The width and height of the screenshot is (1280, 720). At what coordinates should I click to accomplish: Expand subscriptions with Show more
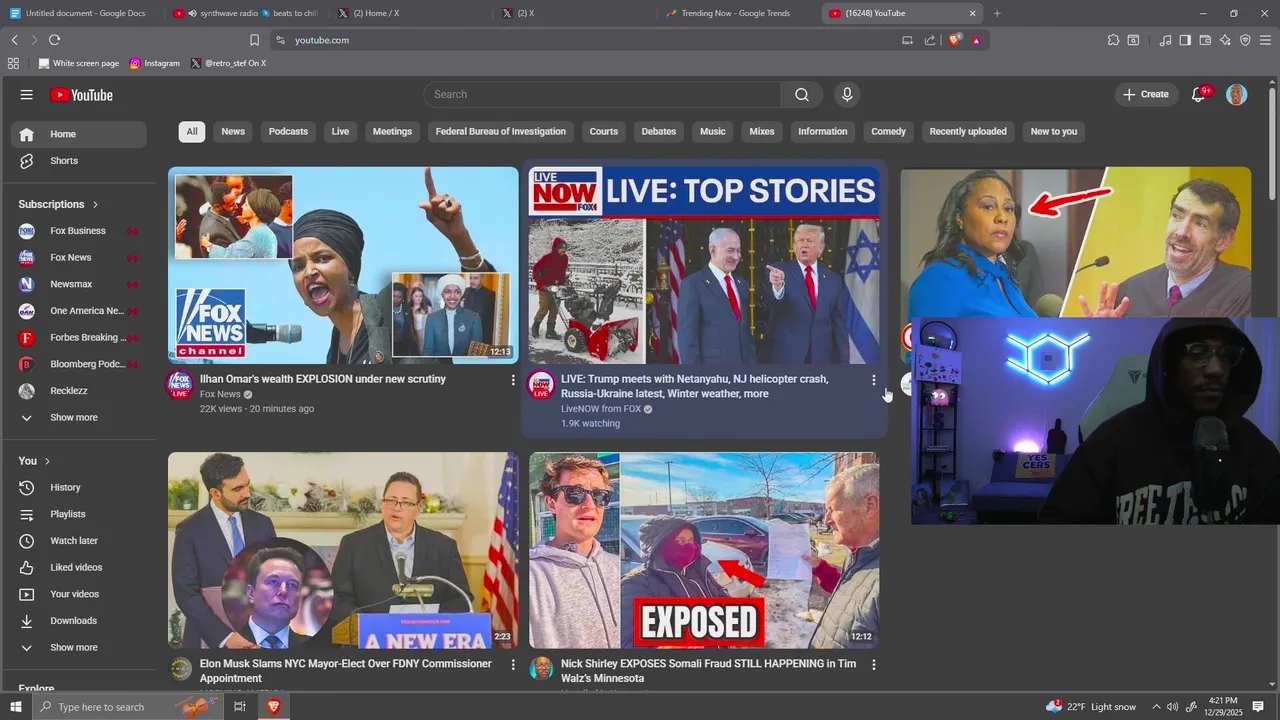[x=76, y=418]
